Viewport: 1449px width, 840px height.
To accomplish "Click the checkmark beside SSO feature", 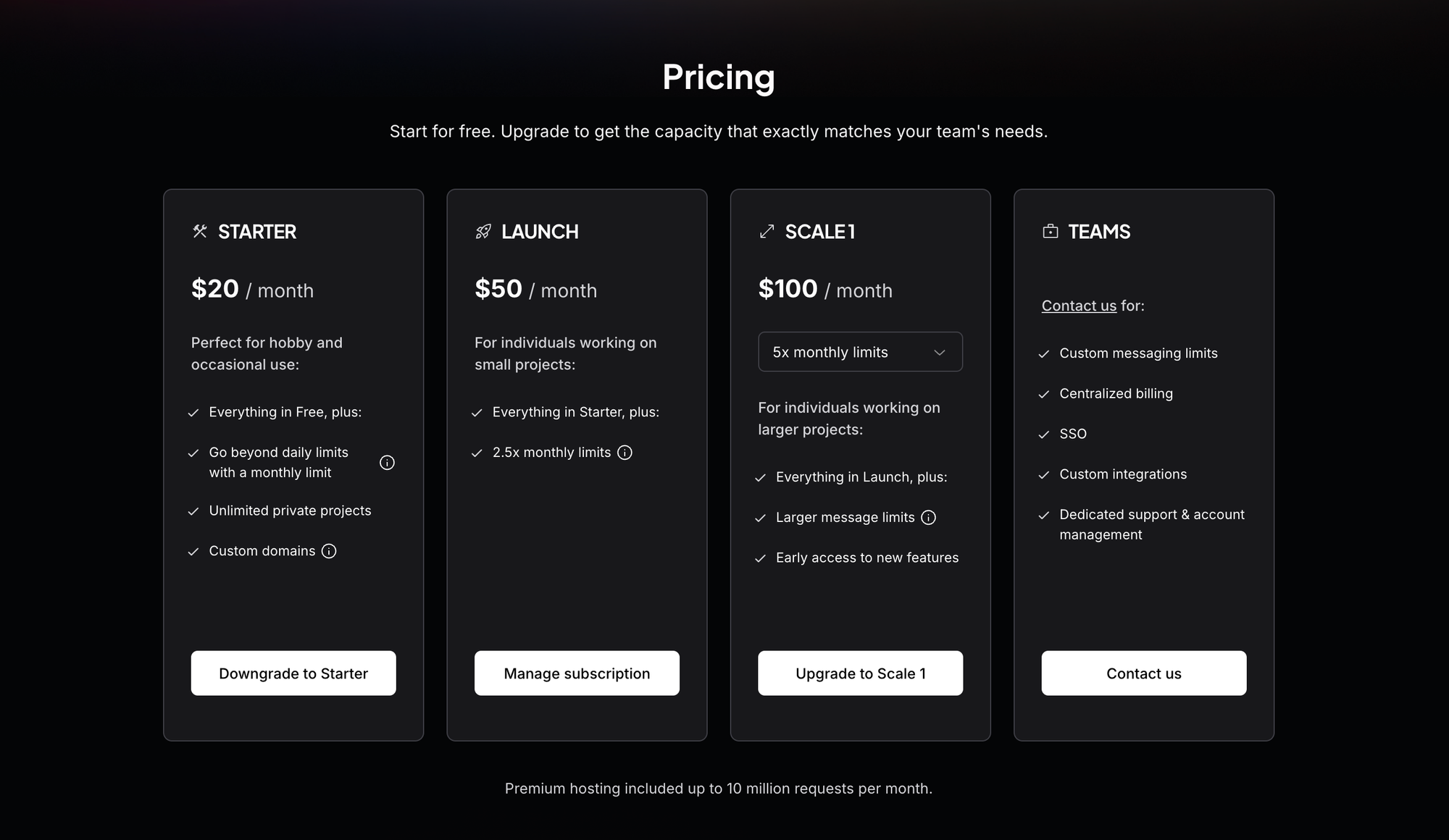I will tap(1043, 434).
